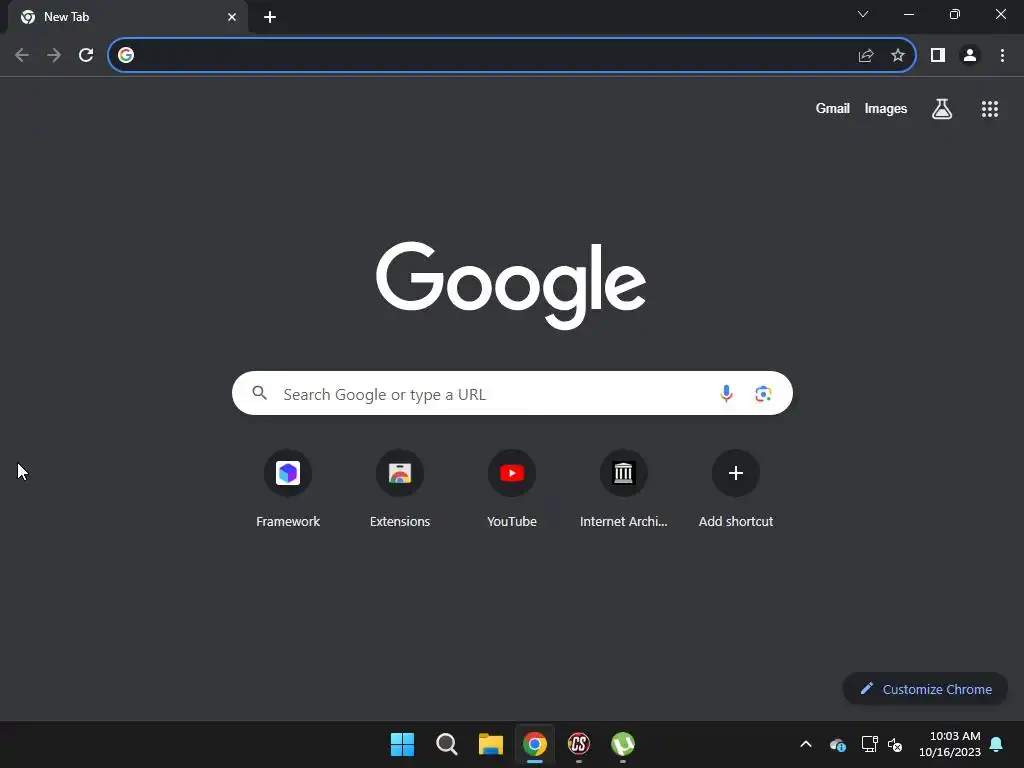Open uTorrent from taskbar

pyautogui.click(x=623, y=744)
